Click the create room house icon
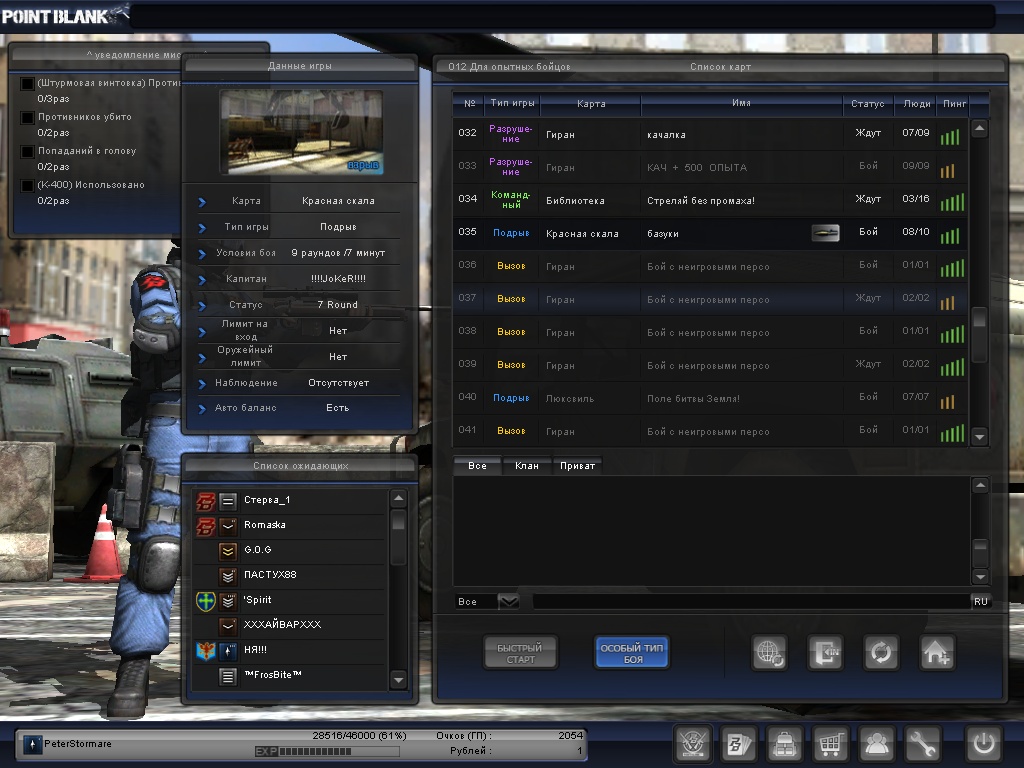This screenshot has height=768, width=1024. [937, 653]
